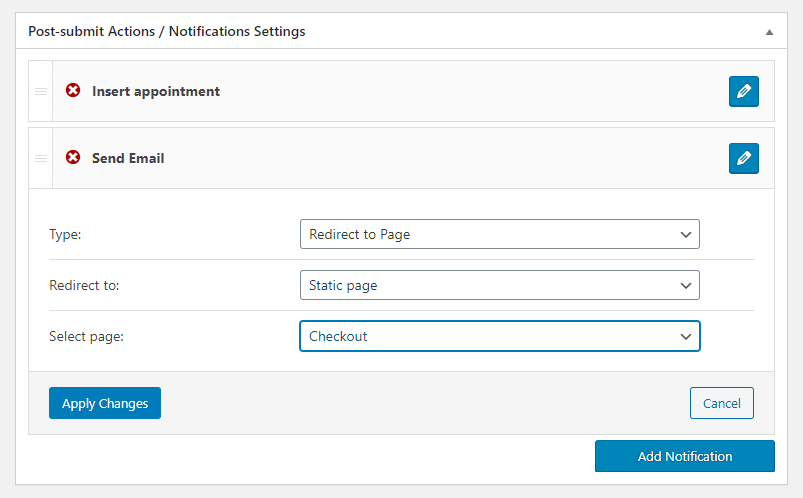Cancel the notification edits
Viewport: 803px width, 498px height.
pos(722,403)
